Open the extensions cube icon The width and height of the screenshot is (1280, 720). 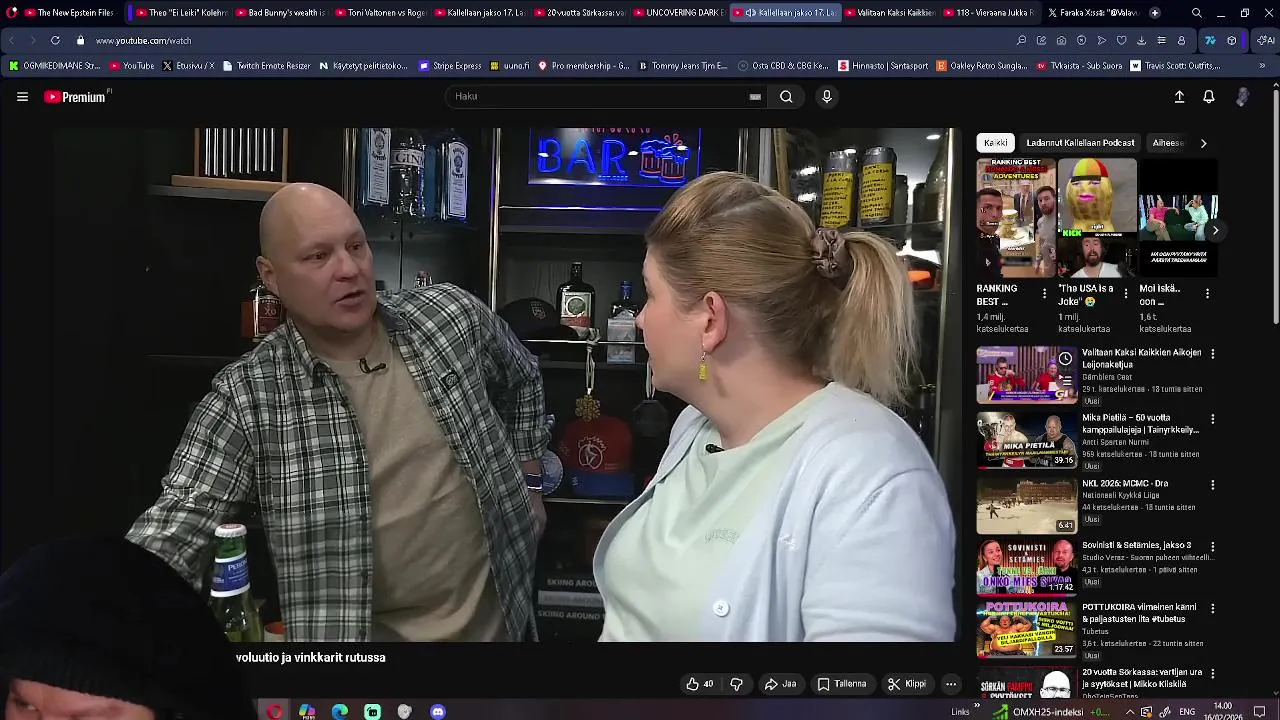pyautogui.click(x=1231, y=41)
